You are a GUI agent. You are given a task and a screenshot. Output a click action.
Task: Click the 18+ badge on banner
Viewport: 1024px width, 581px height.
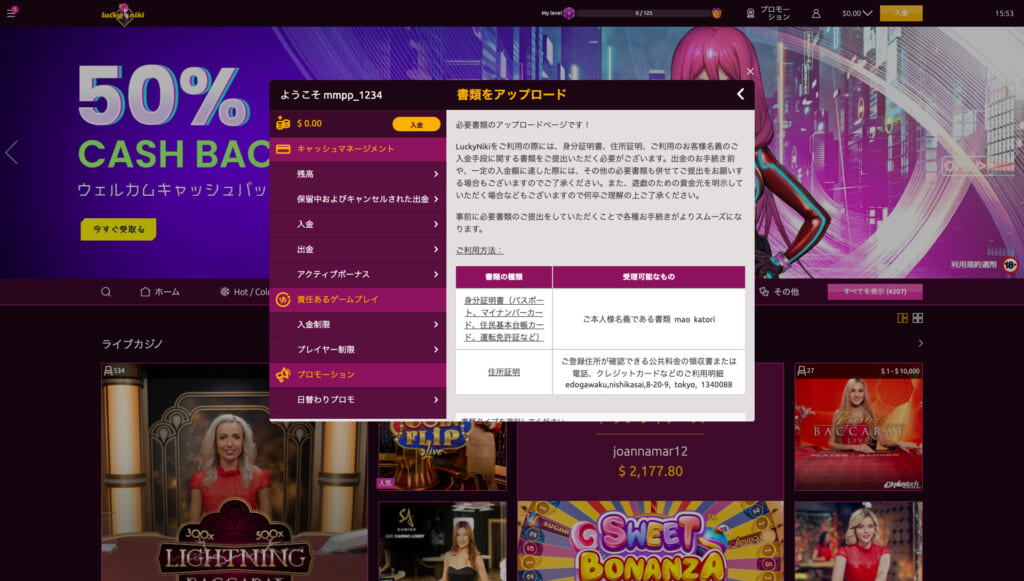point(1010,265)
